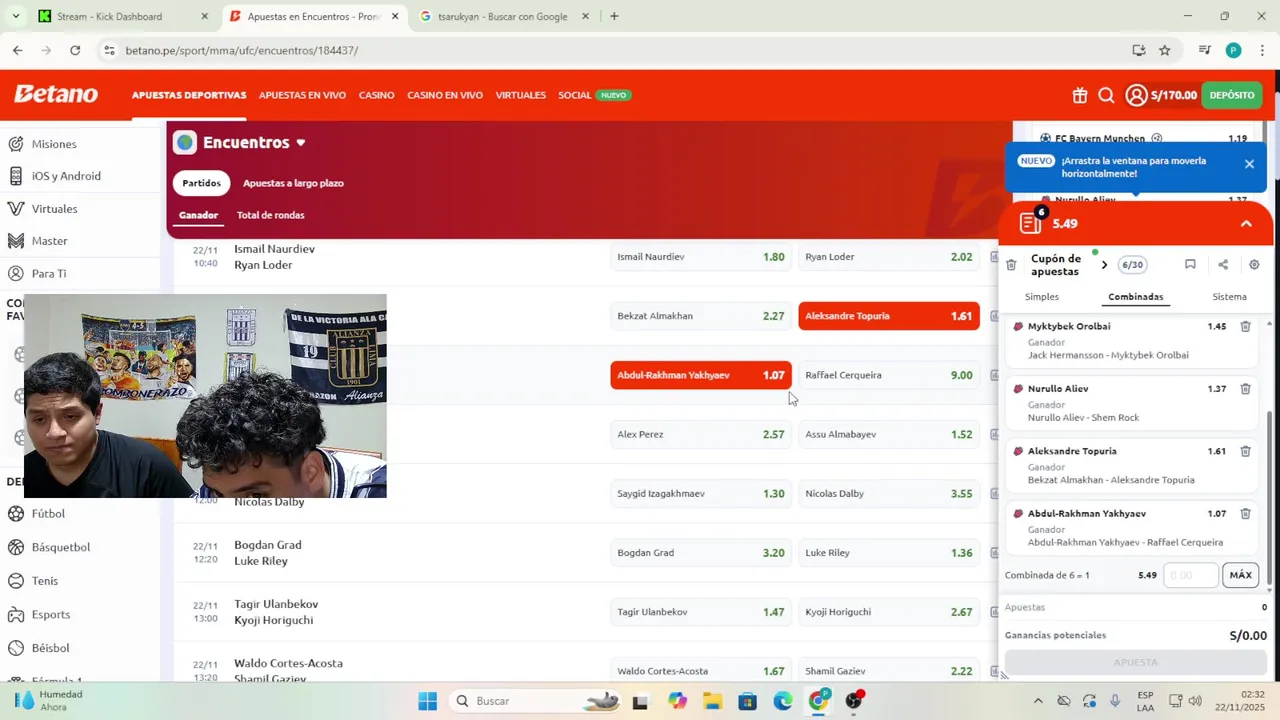Open Windows Start menu

tap(427, 701)
